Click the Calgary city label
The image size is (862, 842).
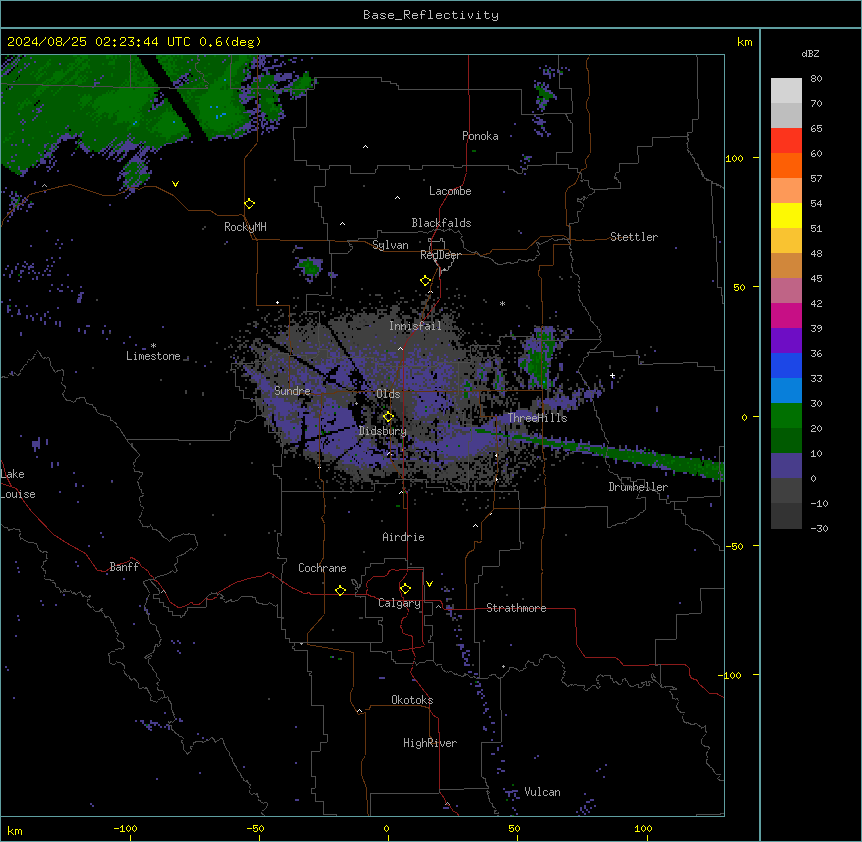point(399,603)
